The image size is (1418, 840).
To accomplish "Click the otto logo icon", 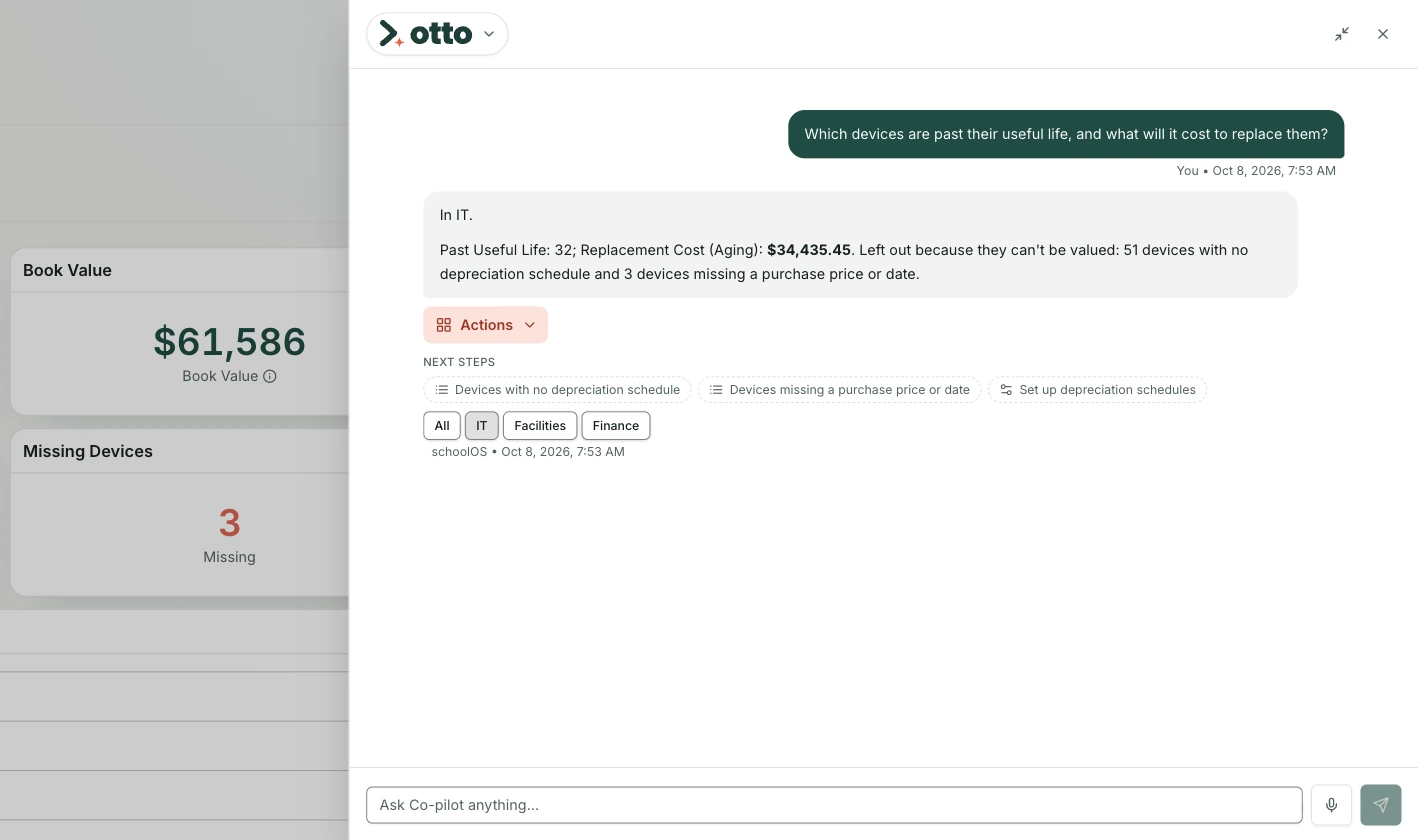I will (x=392, y=34).
